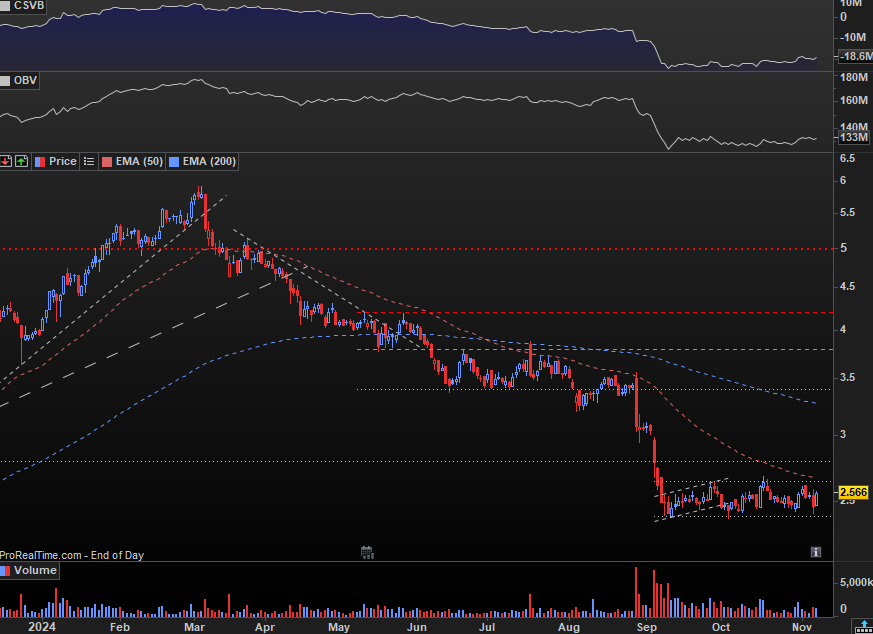Image resolution: width=873 pixels, height=634 pixels.
Task: Click the OBV indicator square icon
Action: click(x=5, y=81)
